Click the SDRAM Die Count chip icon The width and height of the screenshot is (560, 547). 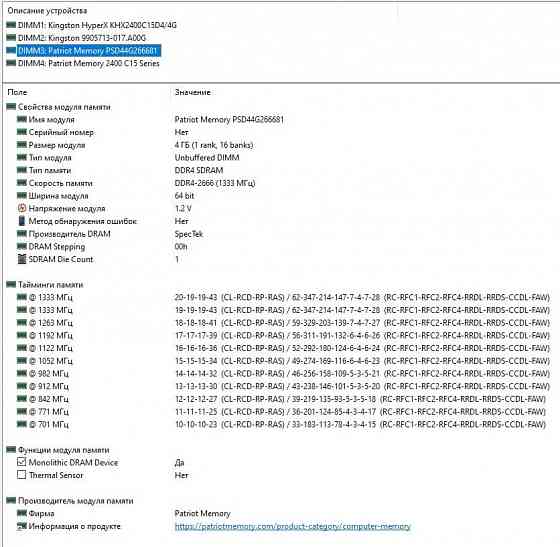point(22,259)
